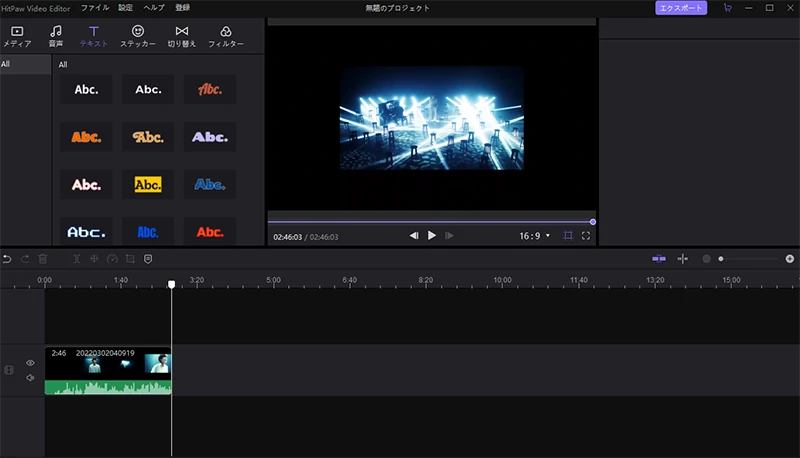Open the shopping cart icon
800x458 pixels.
coord(728,8)
